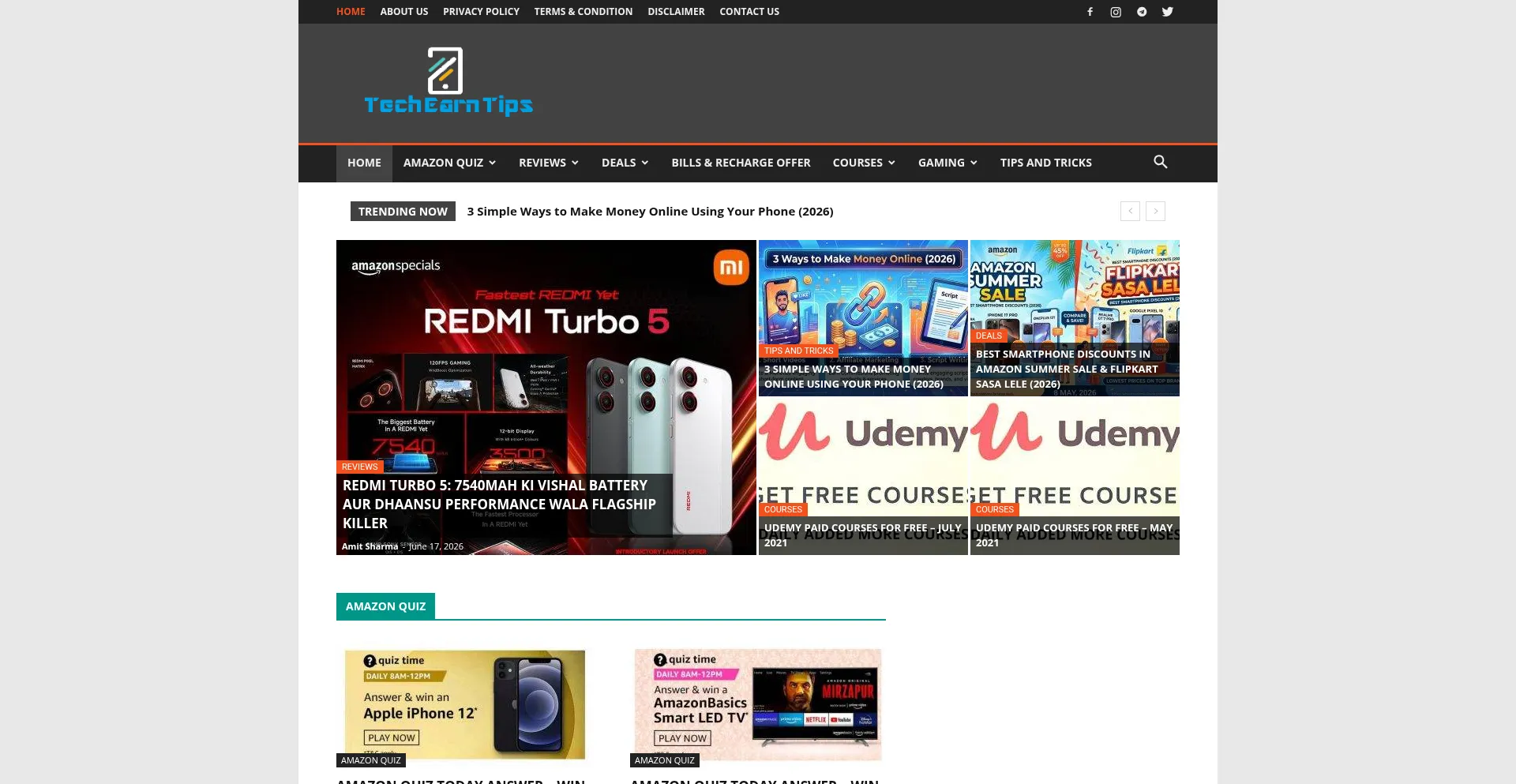Image resolution: width=1516 pixels, height=784 pixels.
Task: Click the Trending Now label
Action: [x=403, y=211]
